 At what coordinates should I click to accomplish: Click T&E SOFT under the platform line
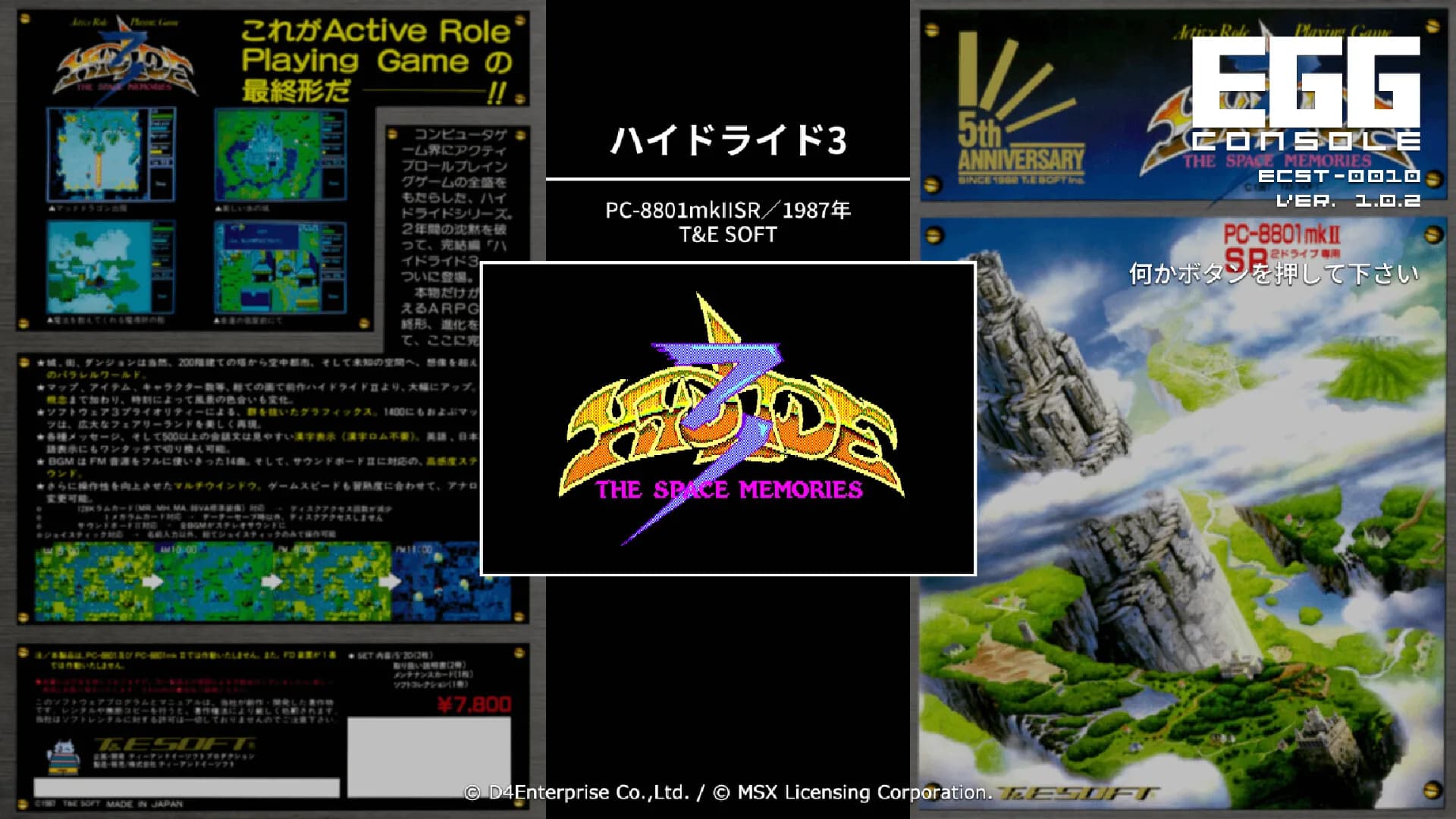click(728, 235)
